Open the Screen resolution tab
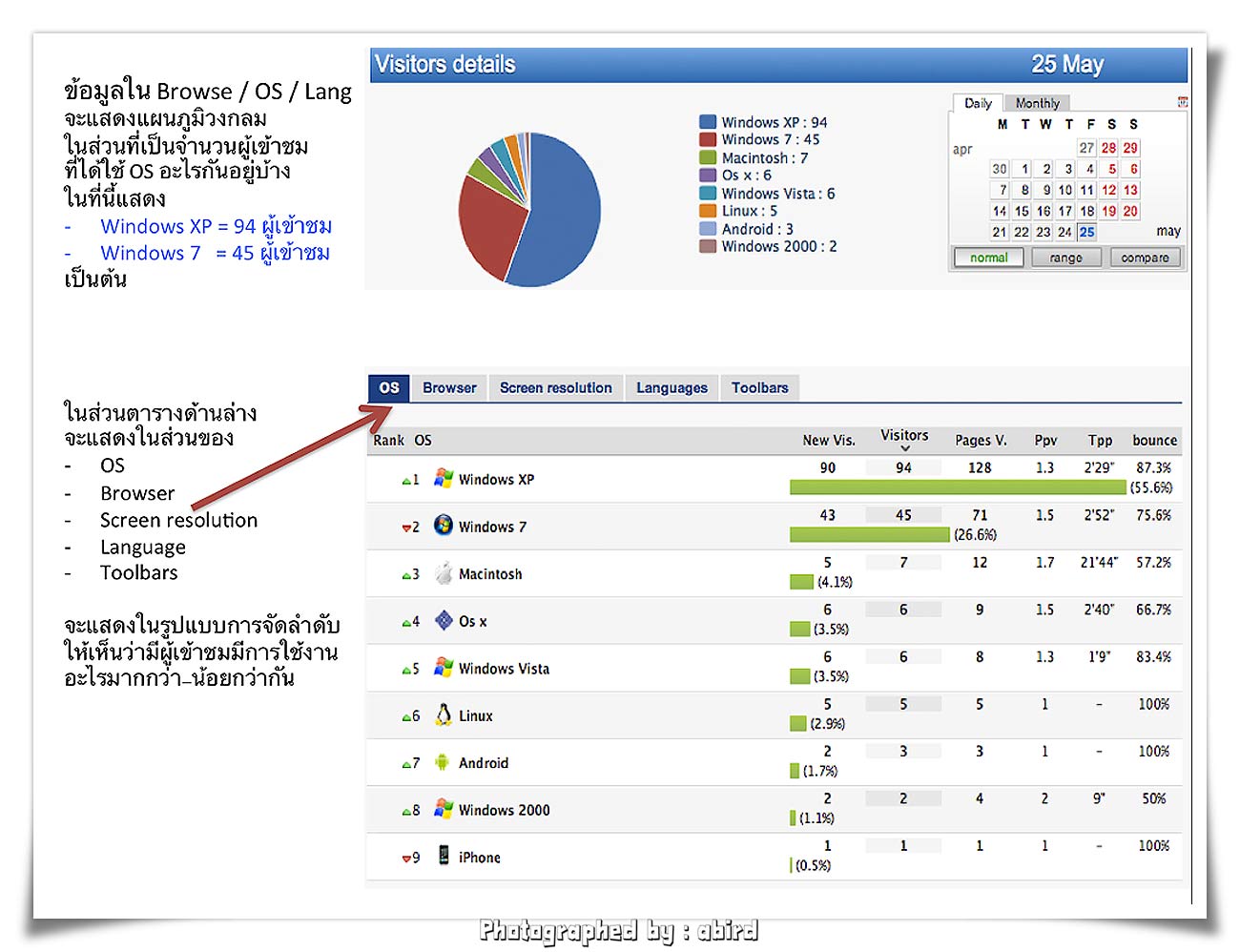Image resolution: width=1240 pixels, height=952 pixels. (556, 388)
